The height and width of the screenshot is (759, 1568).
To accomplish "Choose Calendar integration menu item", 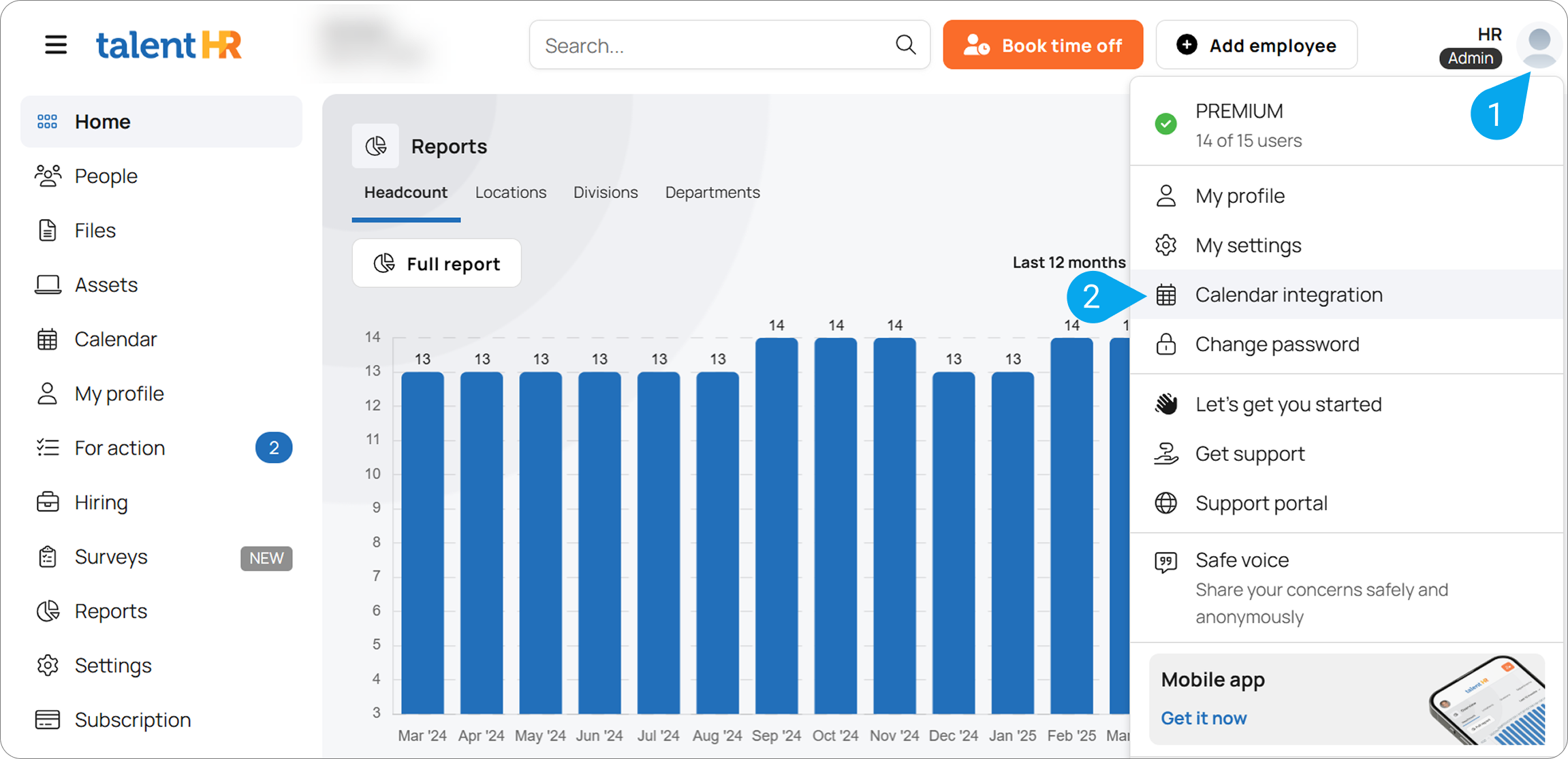I will [1347, 295].
